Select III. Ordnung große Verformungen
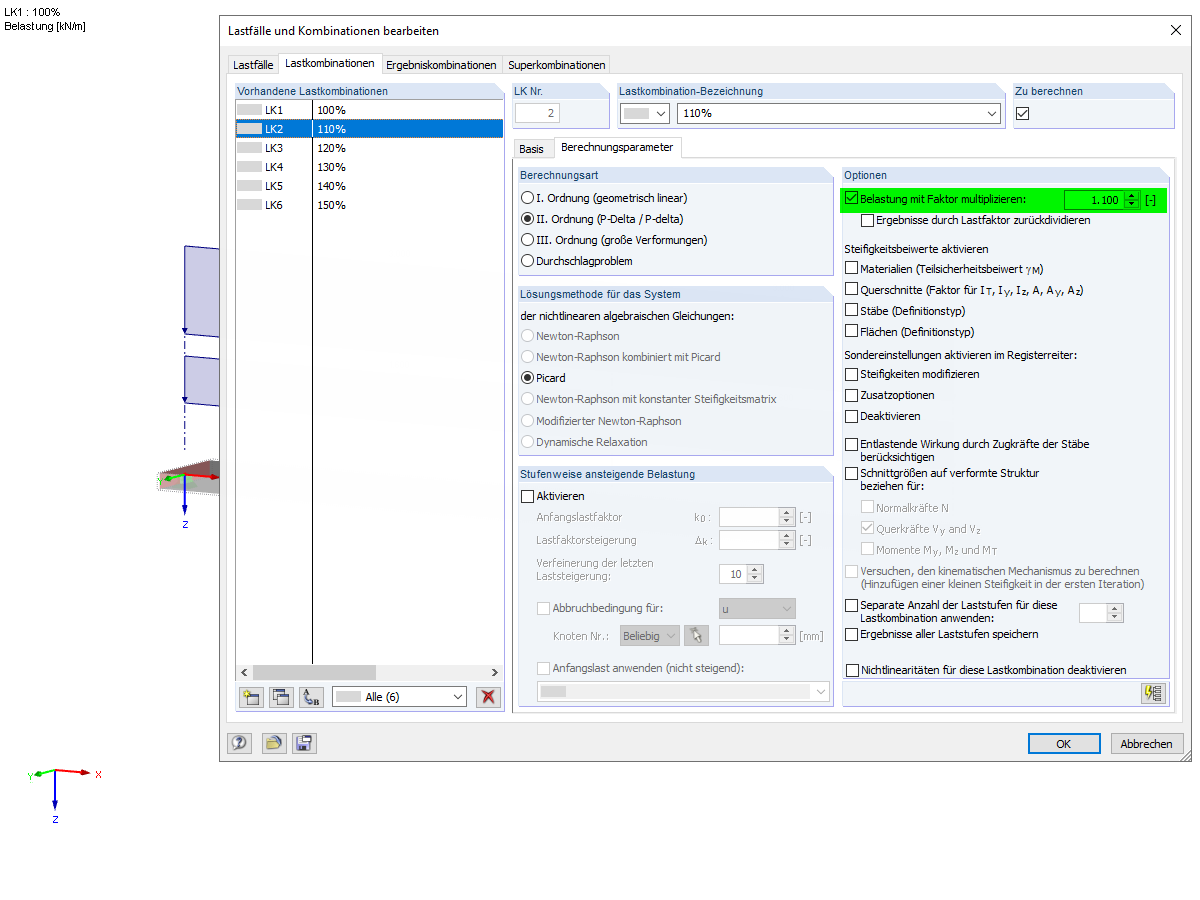Viewport: 1200px width, 900px height. [x=528, y=240]
